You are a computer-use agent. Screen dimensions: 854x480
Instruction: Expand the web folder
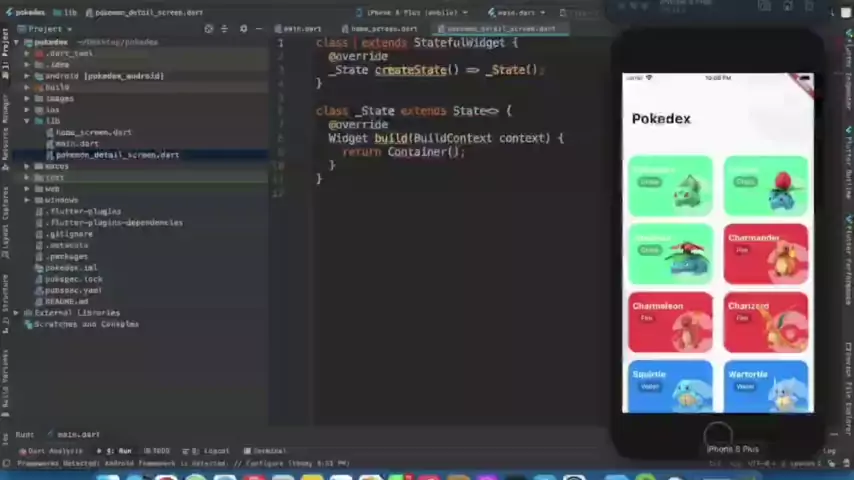[27, 189]
